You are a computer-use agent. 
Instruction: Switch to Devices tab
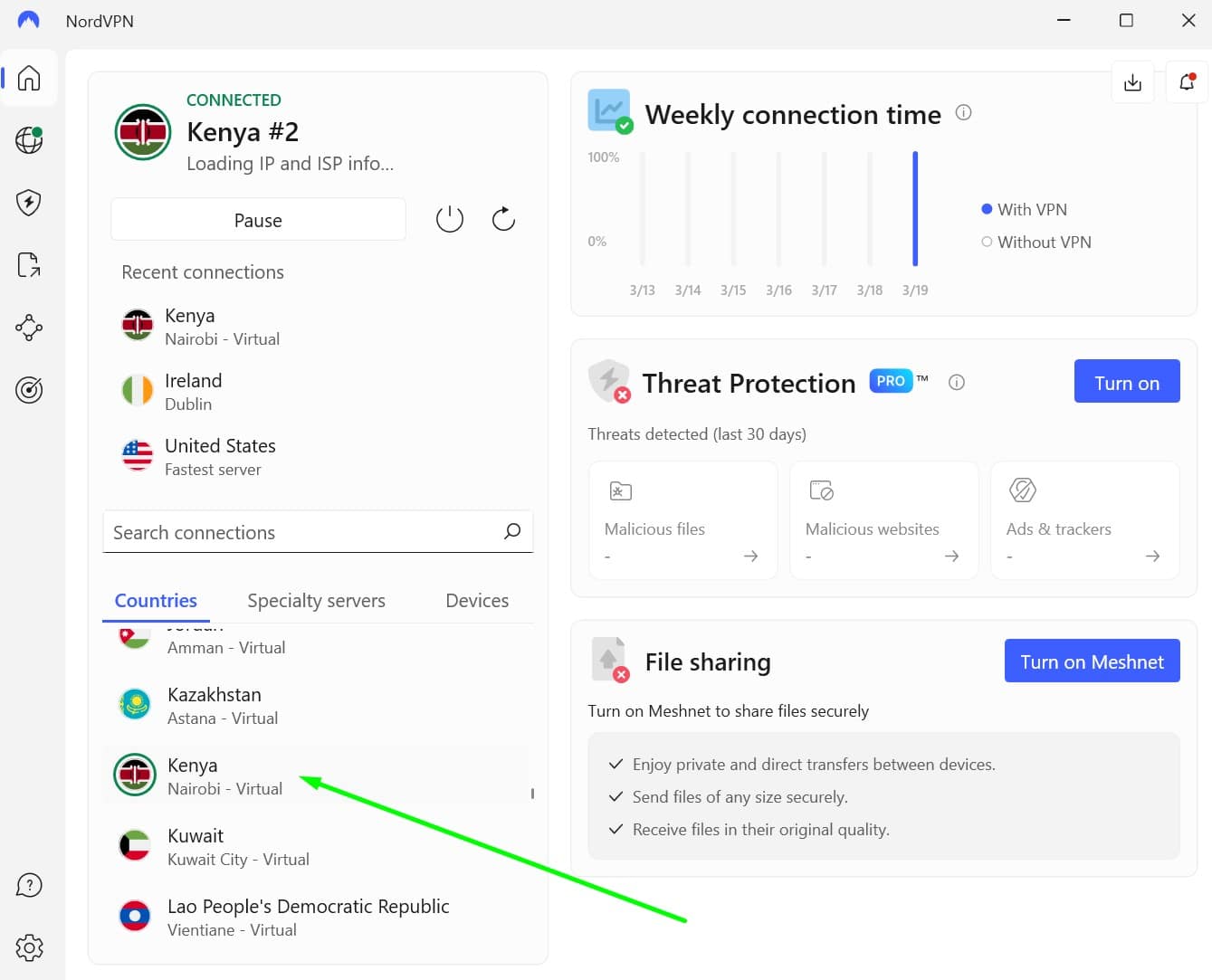[477, 601]
